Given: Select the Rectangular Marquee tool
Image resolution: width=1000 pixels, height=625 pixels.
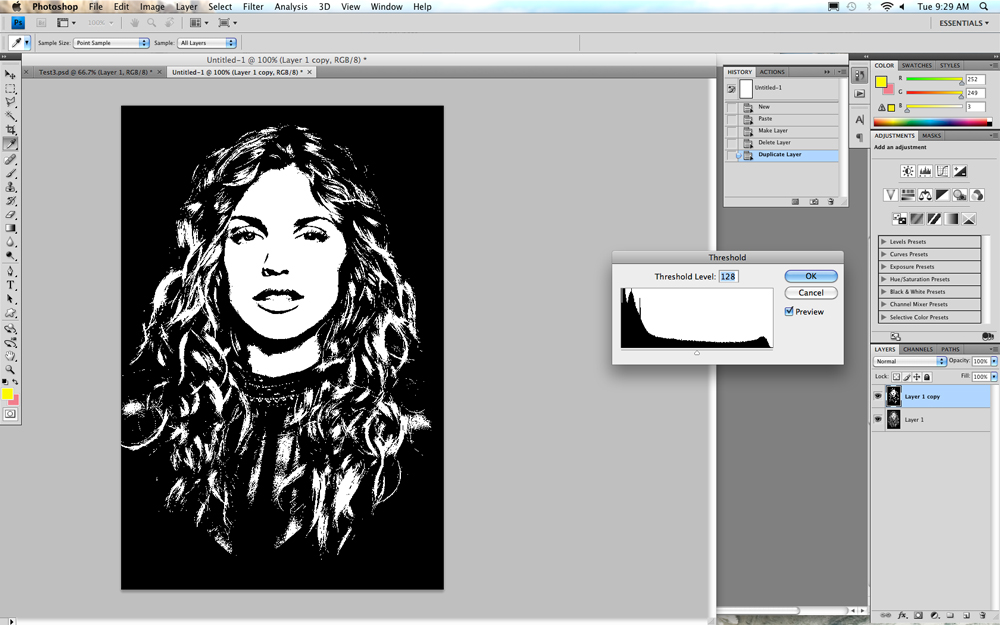Looking at the screenshot, I should pyautogui.click(x=10, y=89).
